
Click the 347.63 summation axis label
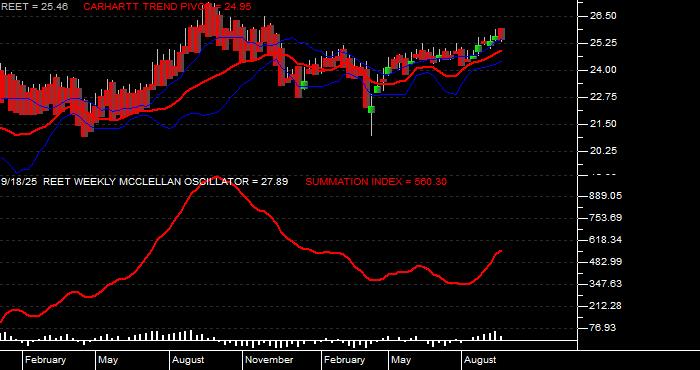606,284
